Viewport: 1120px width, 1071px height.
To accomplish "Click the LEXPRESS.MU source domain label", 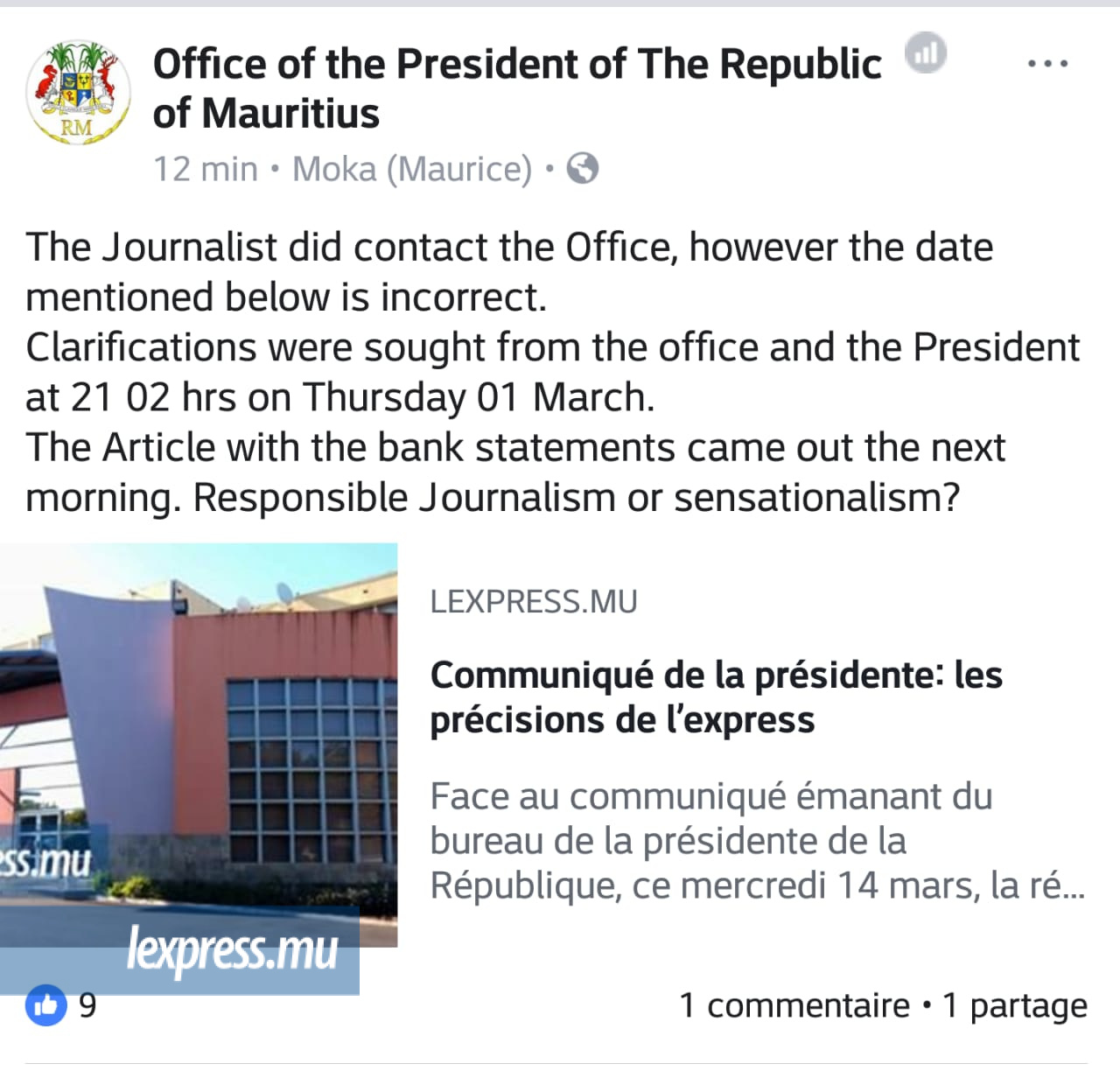I will (534, 602).
